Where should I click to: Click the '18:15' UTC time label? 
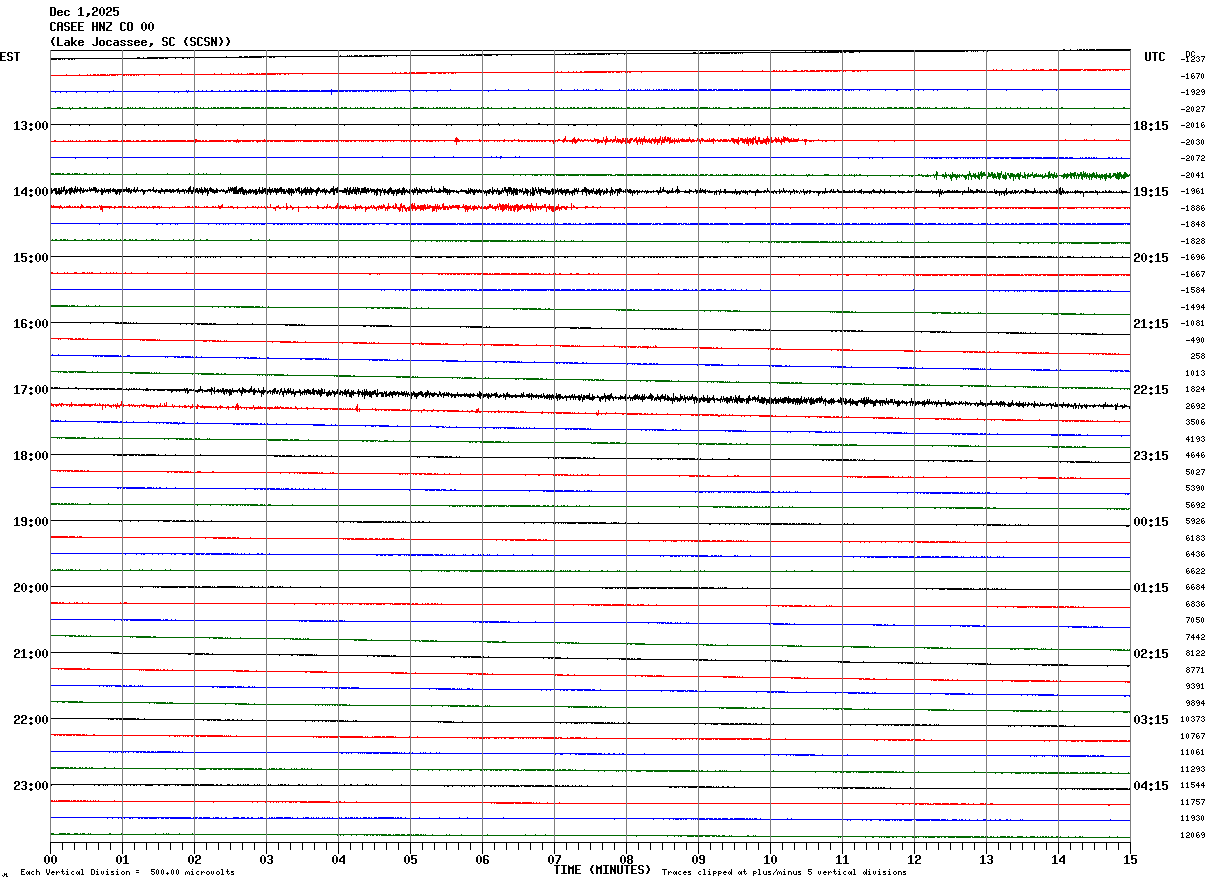pos(1151,126)
